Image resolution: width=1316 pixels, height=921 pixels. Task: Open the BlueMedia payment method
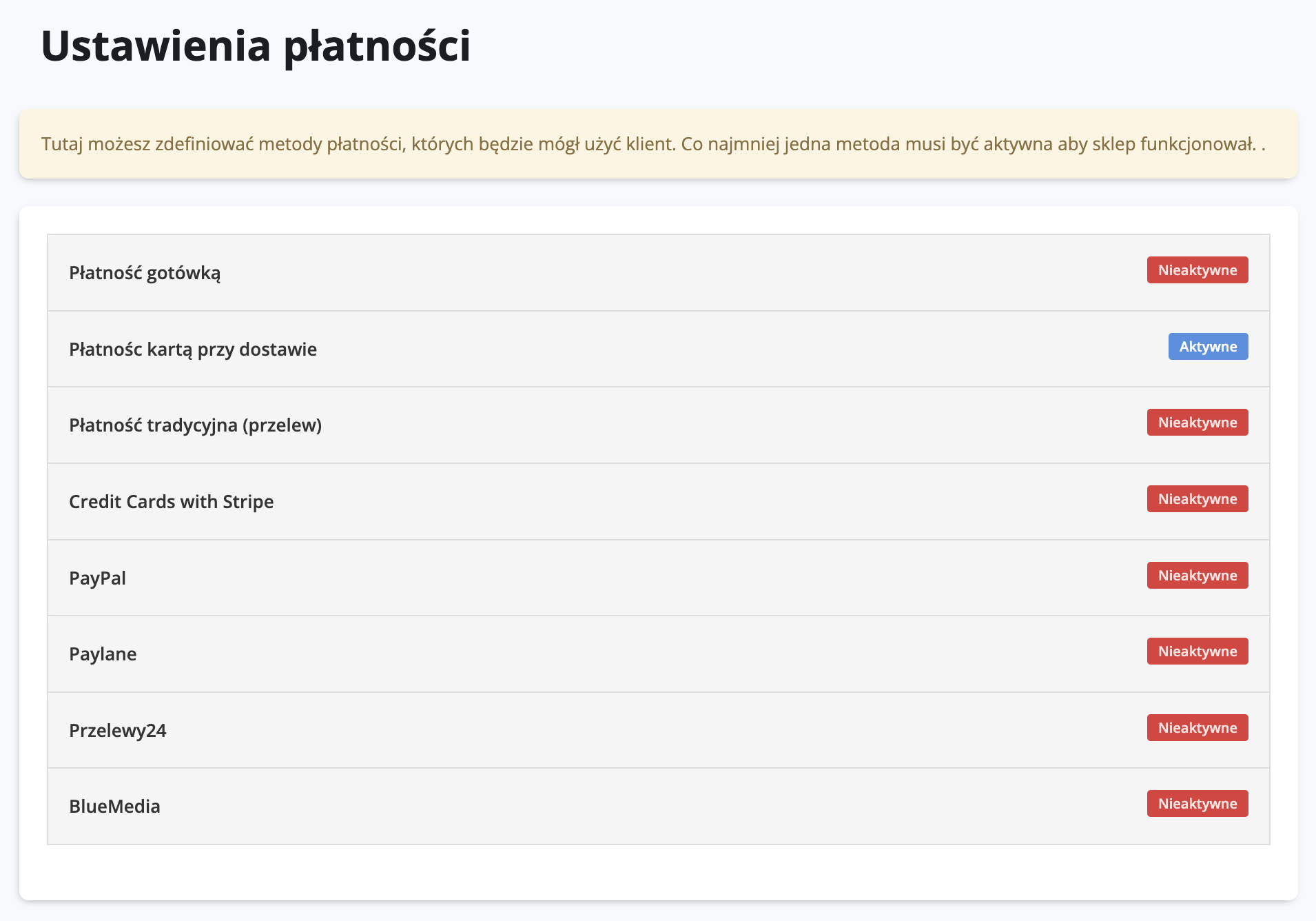coord(114,807)
